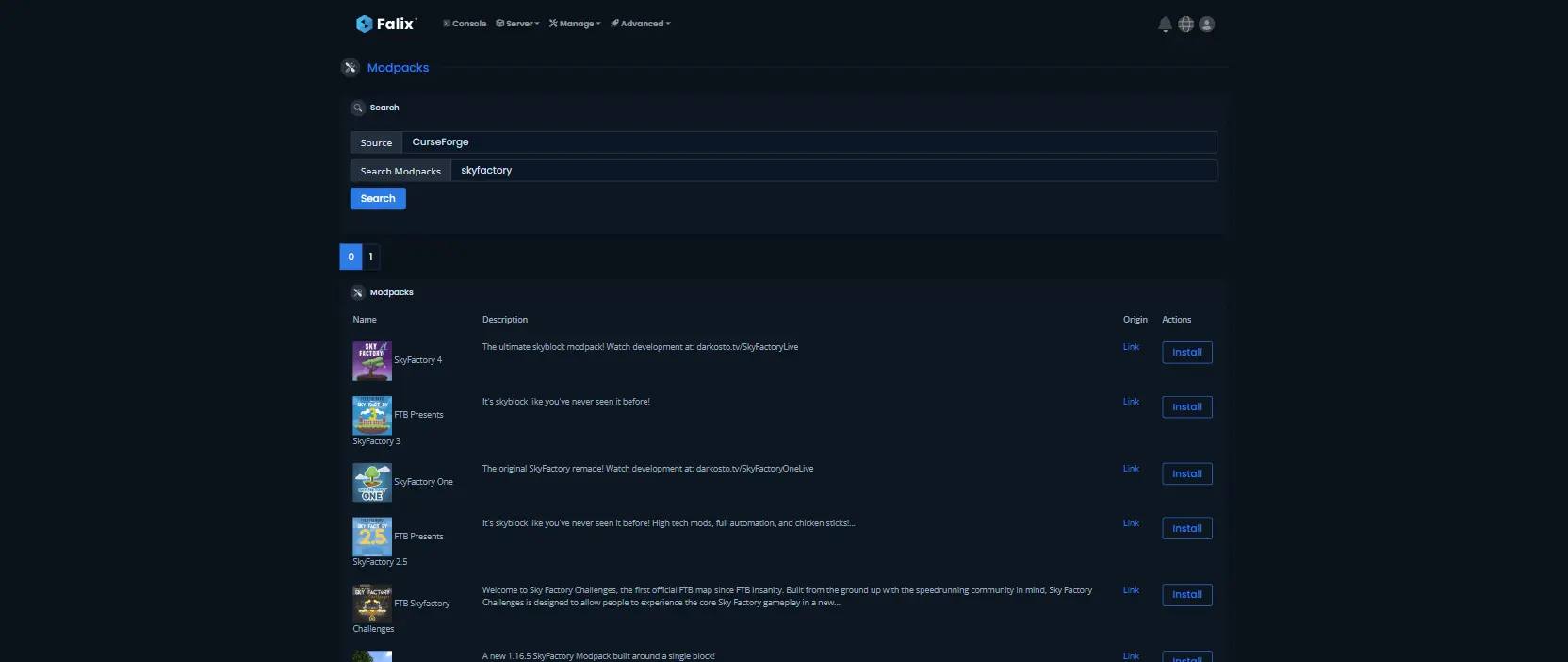Open the user account avatar
Screen dimensions: 1568x662
point(1206,25)
